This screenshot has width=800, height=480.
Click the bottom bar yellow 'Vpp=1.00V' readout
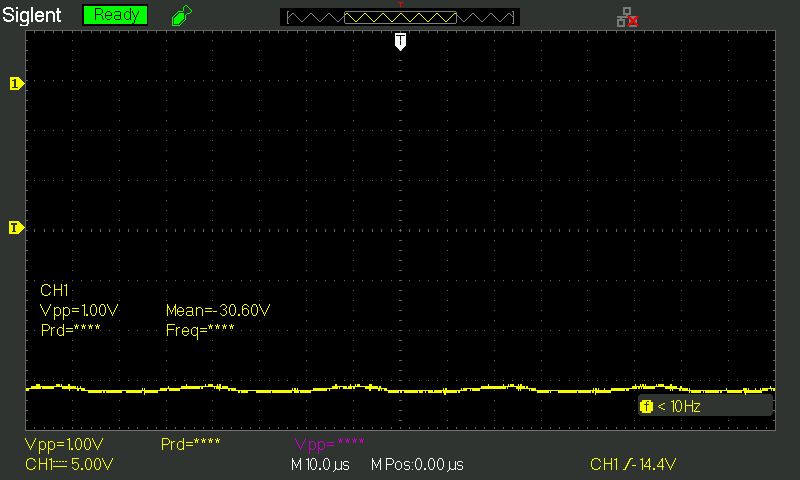point(64,444)
